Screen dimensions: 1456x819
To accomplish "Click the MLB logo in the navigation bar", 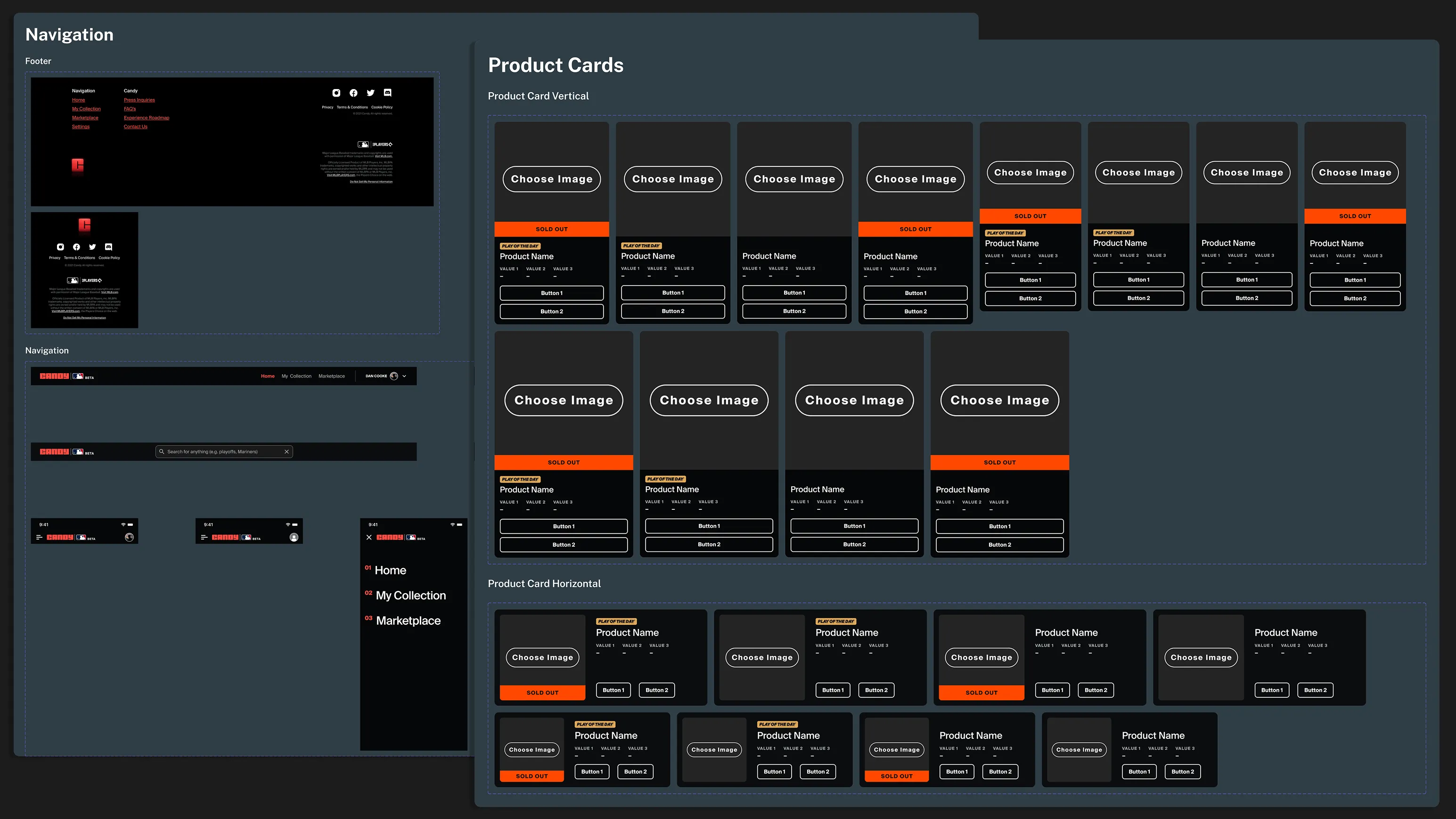I will click(78, 377).
